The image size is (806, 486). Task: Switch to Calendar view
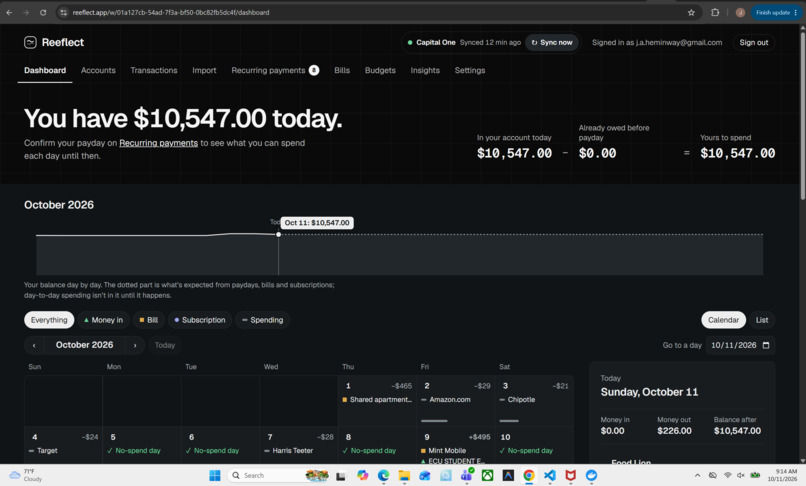(x=723, y=320)
